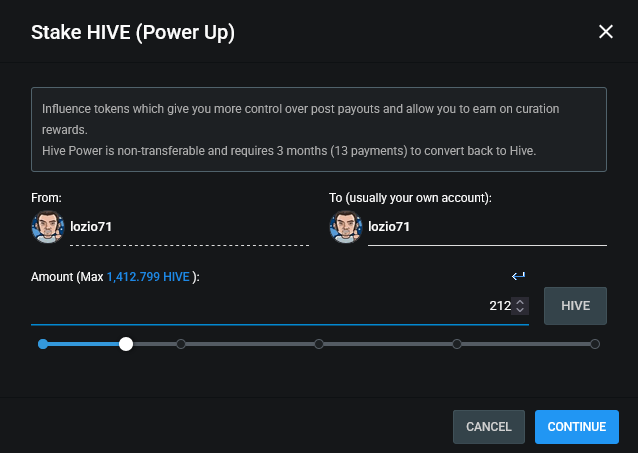Set the slider to the 25% mark
638x453 pixels.
181,344
